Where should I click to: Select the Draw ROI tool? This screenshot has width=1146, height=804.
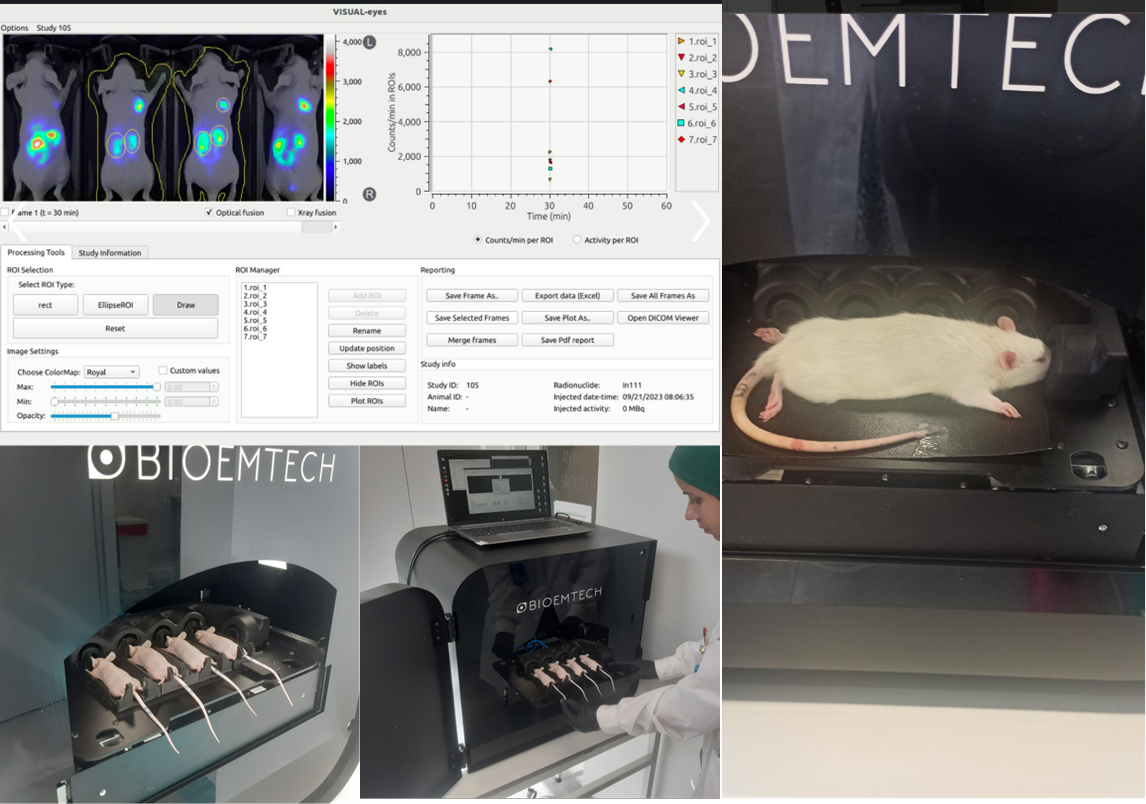coord(185,305)
